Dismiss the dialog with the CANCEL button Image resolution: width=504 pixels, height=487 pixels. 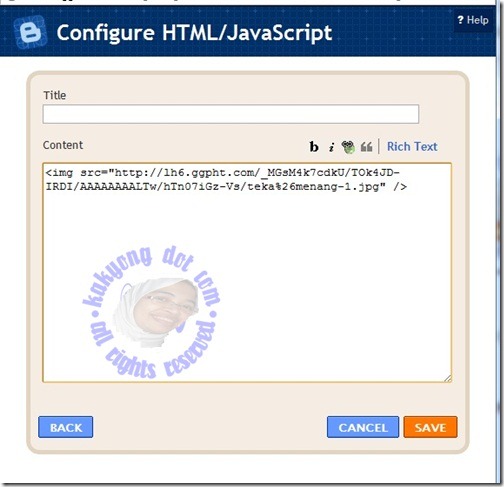pyautogui.click(x=363, y=427)
